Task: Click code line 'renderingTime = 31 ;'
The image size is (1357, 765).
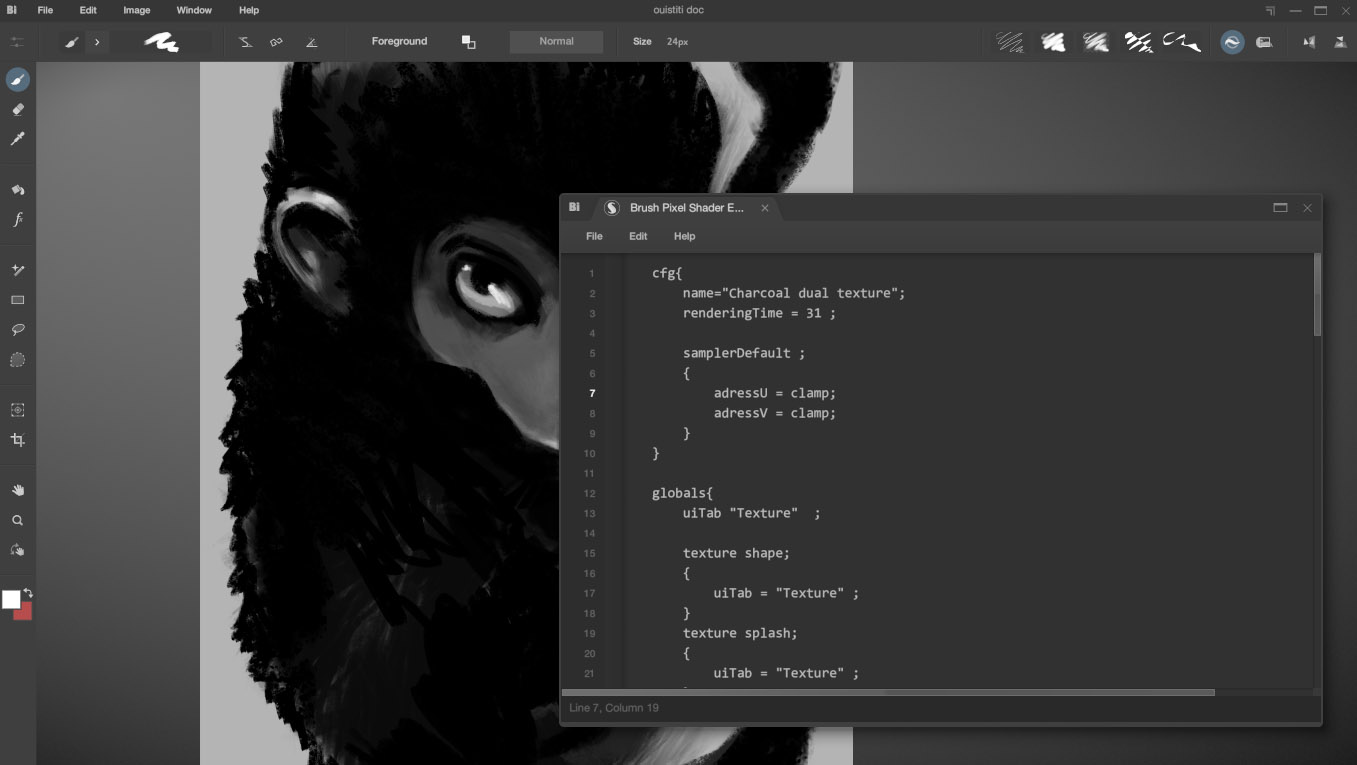Action: [x=759, y=313]
